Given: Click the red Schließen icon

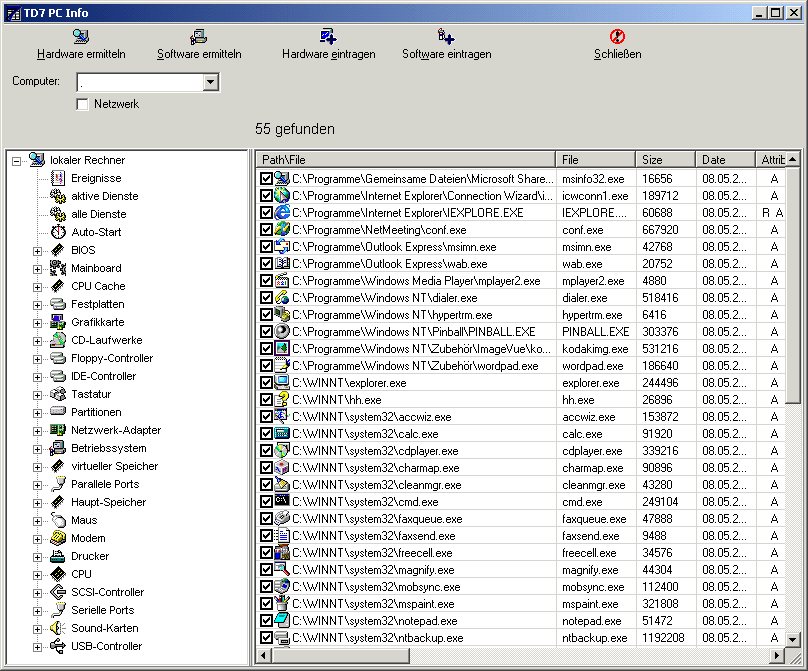Looking at the screenshot, I should point(617,37).
